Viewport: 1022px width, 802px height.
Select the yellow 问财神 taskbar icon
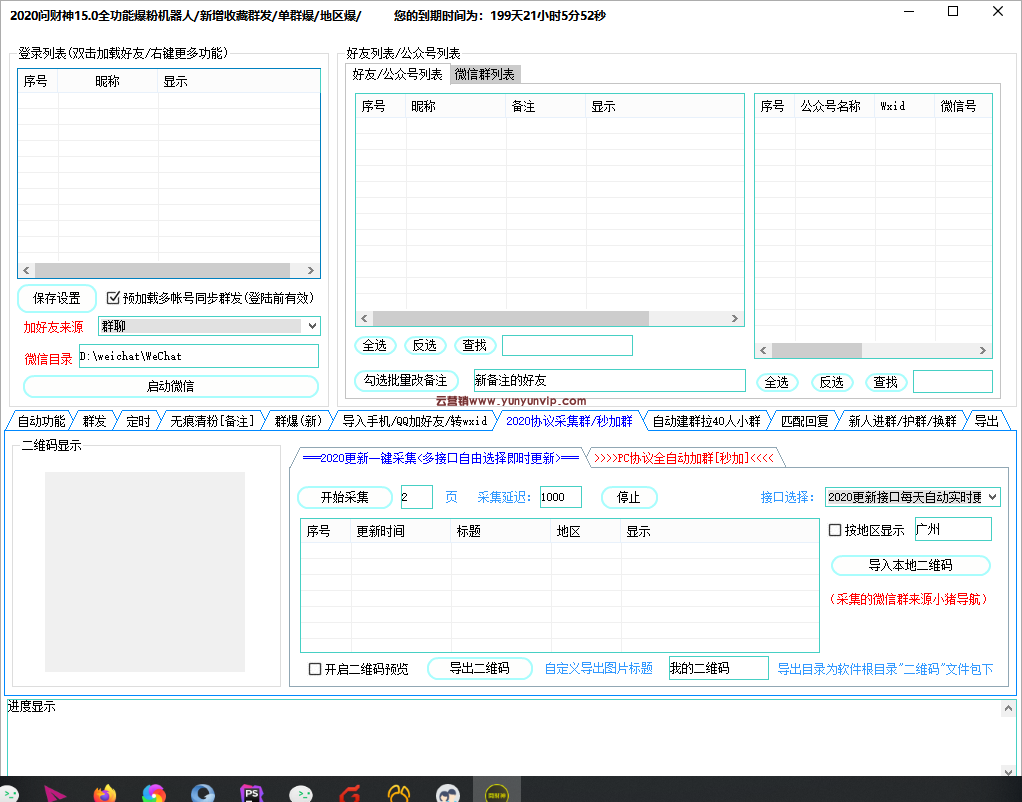pos(497,793)
